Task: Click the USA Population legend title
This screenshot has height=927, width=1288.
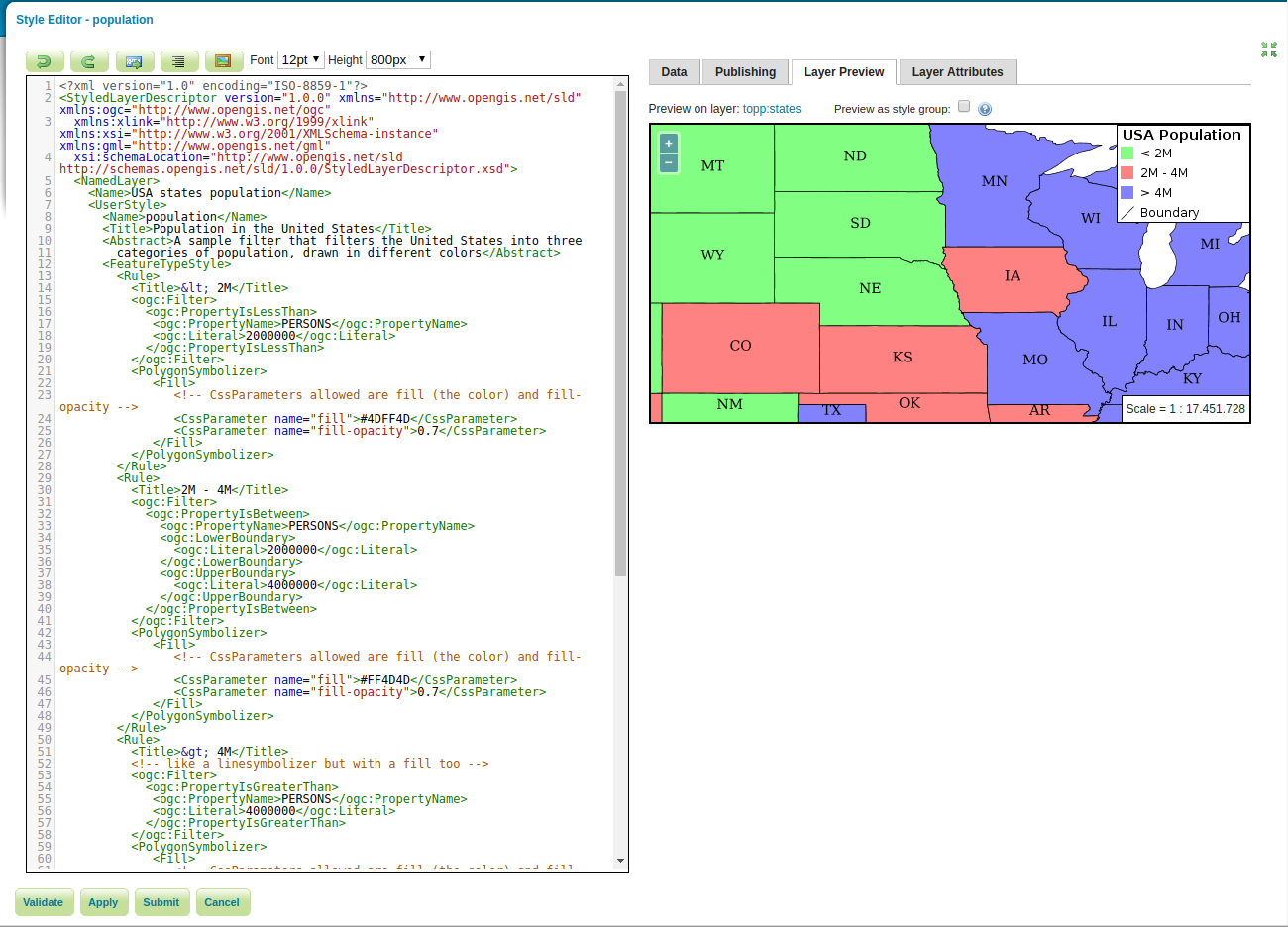Action: point(1181,135)
